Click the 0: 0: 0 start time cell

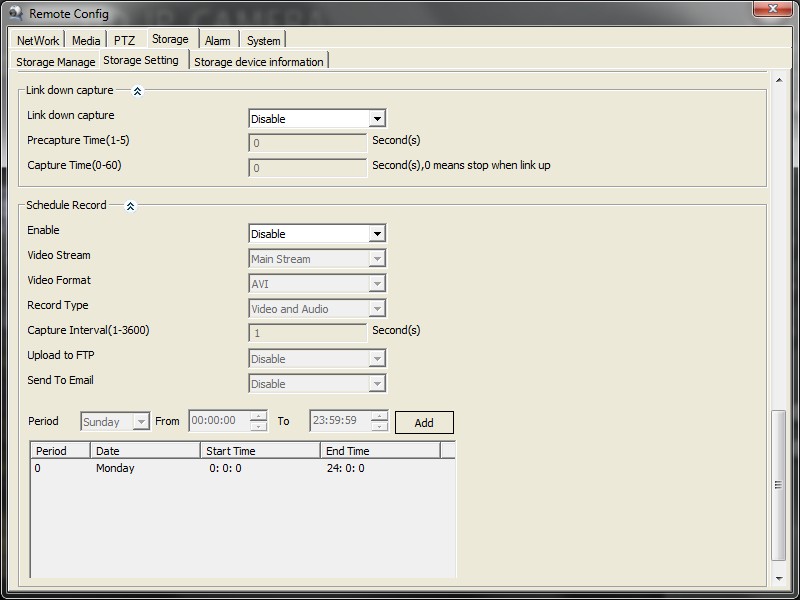click(x=225, y=468)
